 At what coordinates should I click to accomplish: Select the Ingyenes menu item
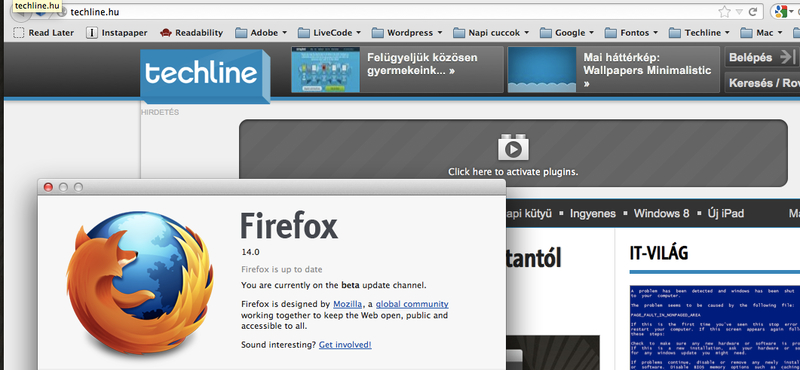coord(593,213)
